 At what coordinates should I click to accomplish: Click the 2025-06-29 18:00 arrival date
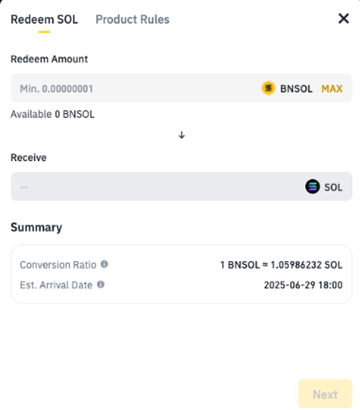coord(303,285)
